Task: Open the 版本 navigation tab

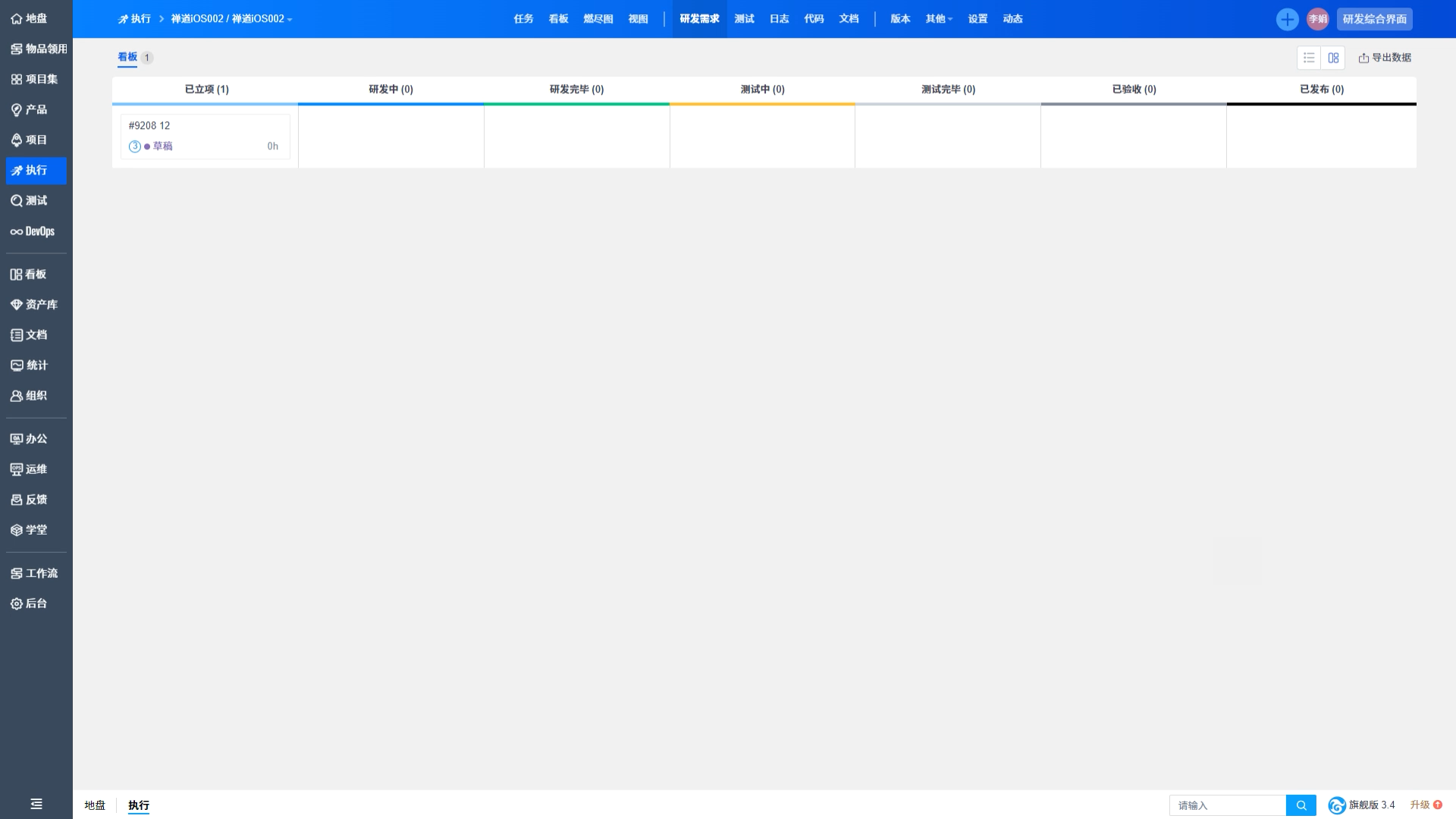Action: tap(900, 19)
